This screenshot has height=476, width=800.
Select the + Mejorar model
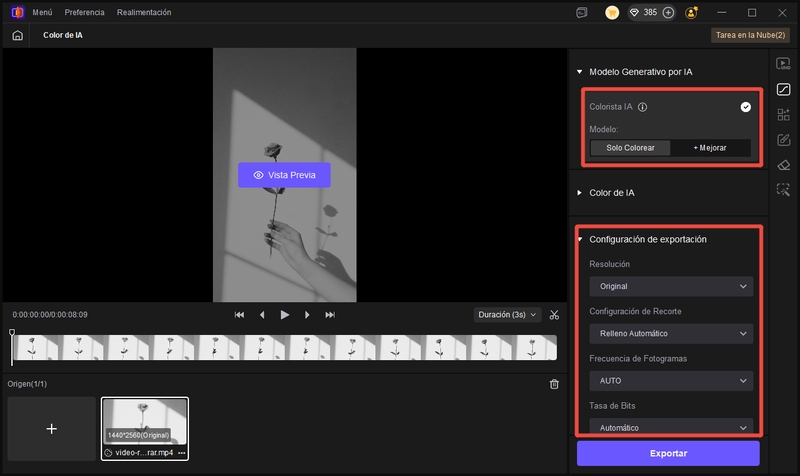[710, 148]
